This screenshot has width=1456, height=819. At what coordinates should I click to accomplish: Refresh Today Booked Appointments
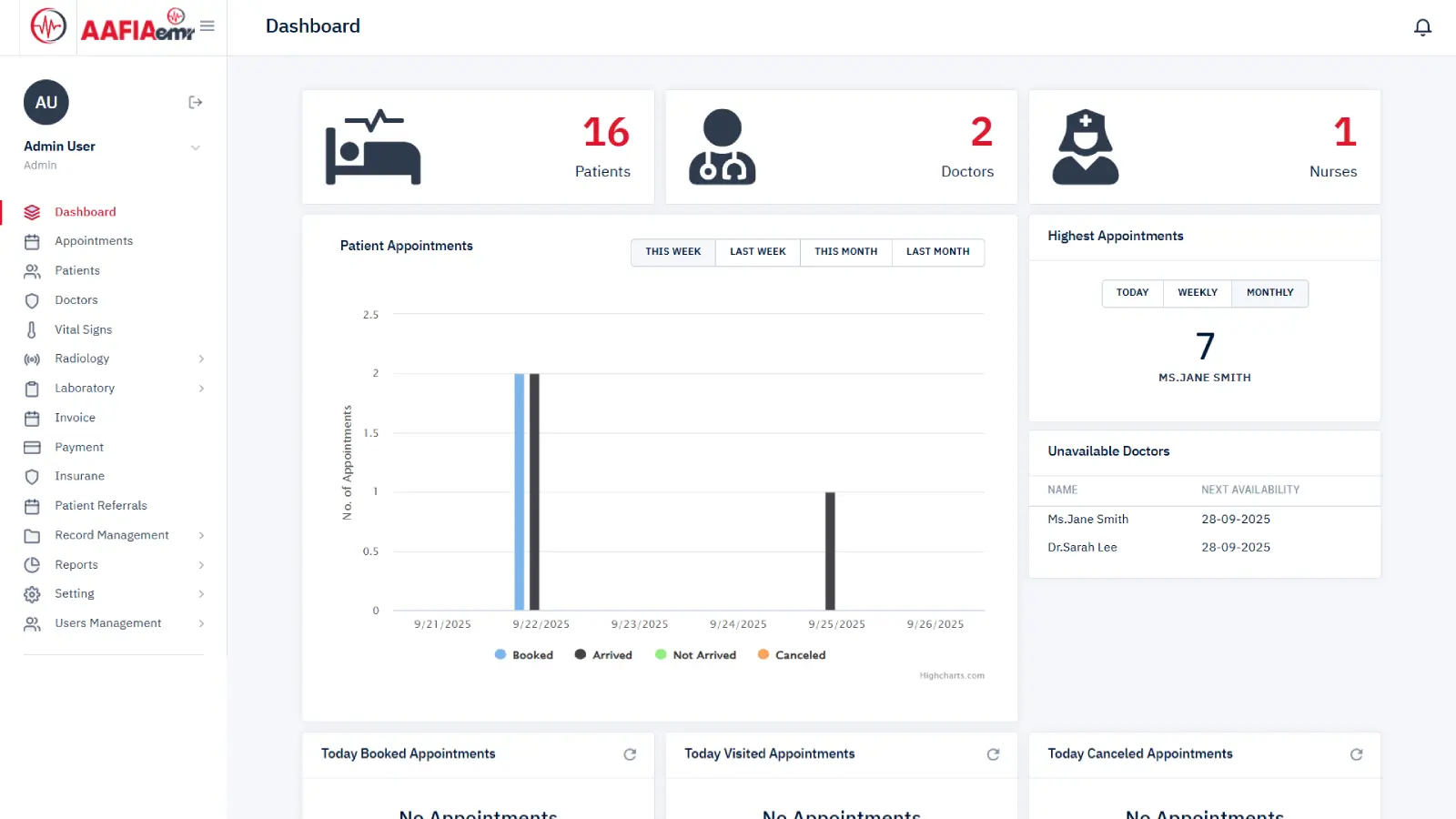630,754
